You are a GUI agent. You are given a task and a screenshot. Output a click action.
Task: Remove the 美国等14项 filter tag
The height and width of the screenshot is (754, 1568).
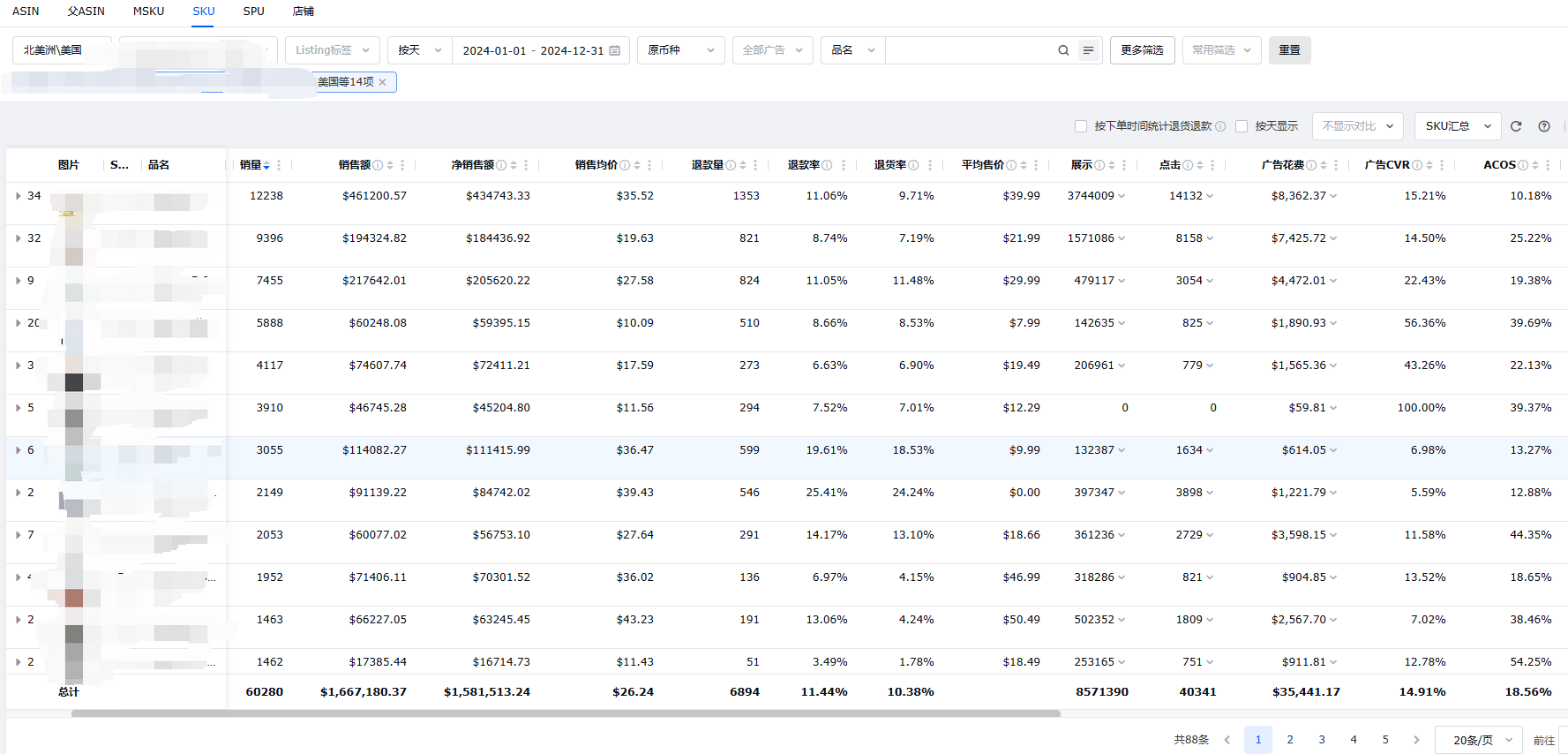[383, 82]
